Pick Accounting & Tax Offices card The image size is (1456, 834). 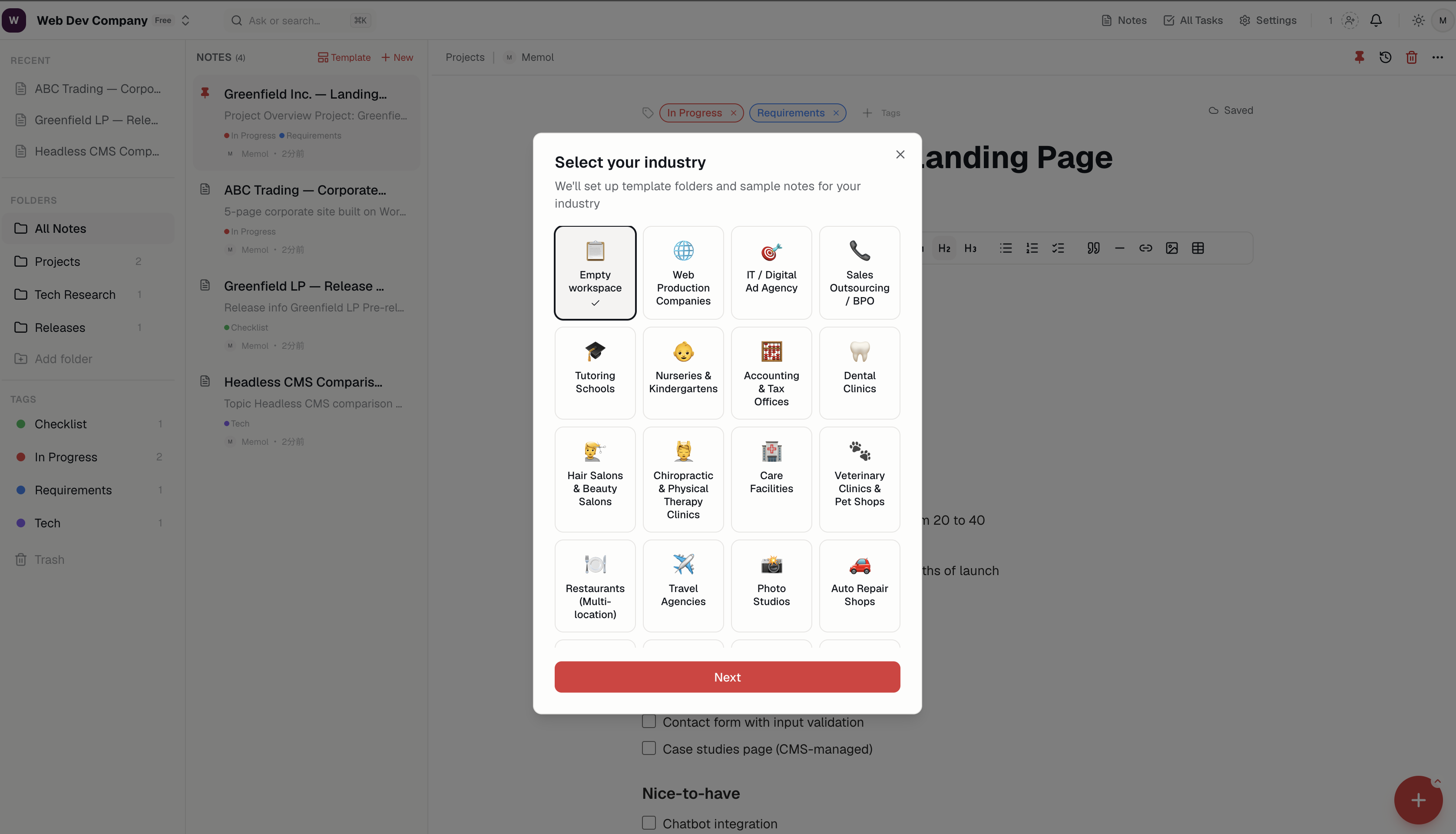coord(771,373)
